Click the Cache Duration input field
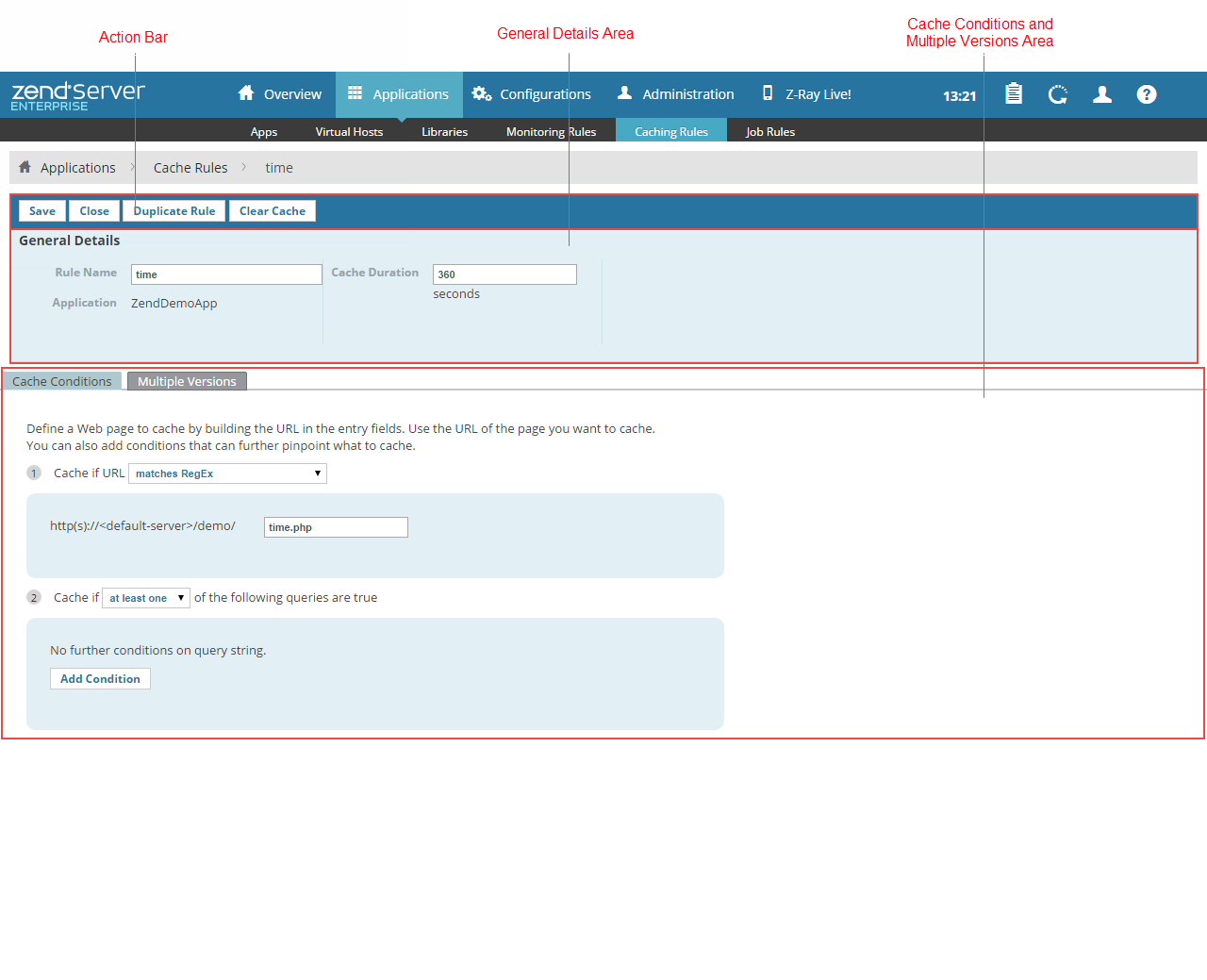 coord(504,274)
